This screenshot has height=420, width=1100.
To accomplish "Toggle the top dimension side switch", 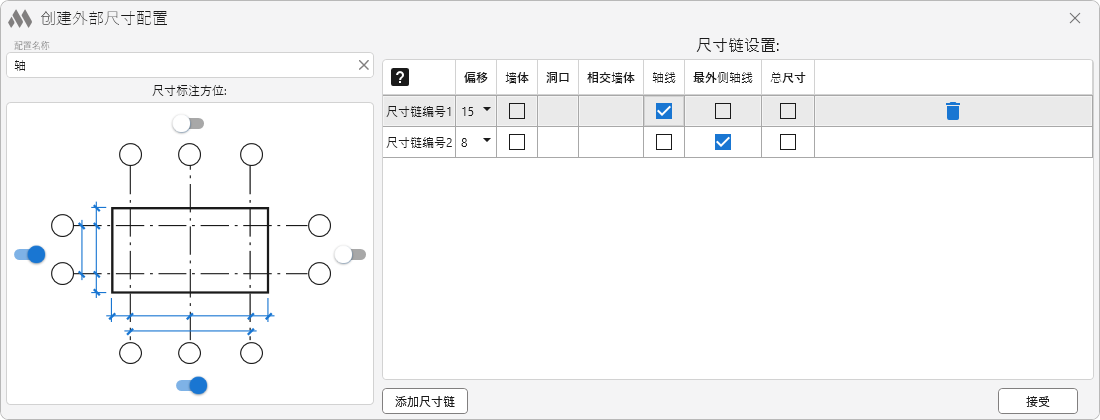I will point(187,123).
